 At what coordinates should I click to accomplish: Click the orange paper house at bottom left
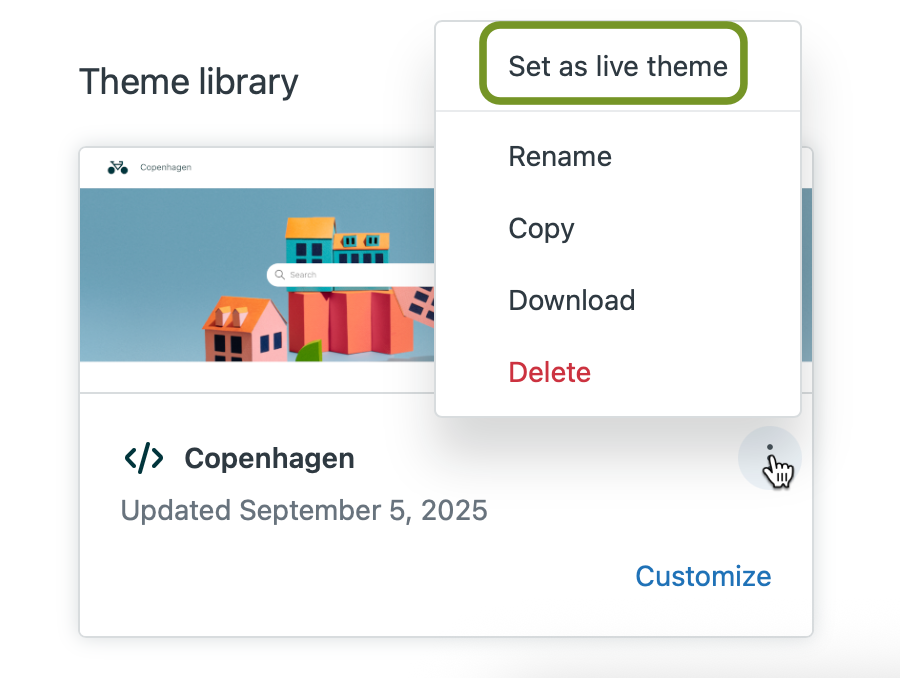[x=243, y=330]
